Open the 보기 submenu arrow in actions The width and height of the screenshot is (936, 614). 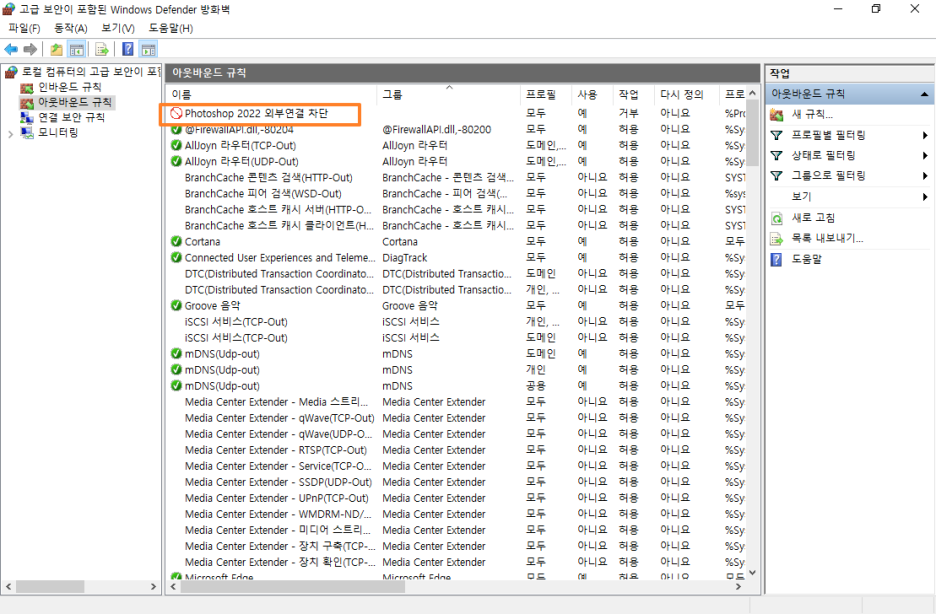click(925, 197)
